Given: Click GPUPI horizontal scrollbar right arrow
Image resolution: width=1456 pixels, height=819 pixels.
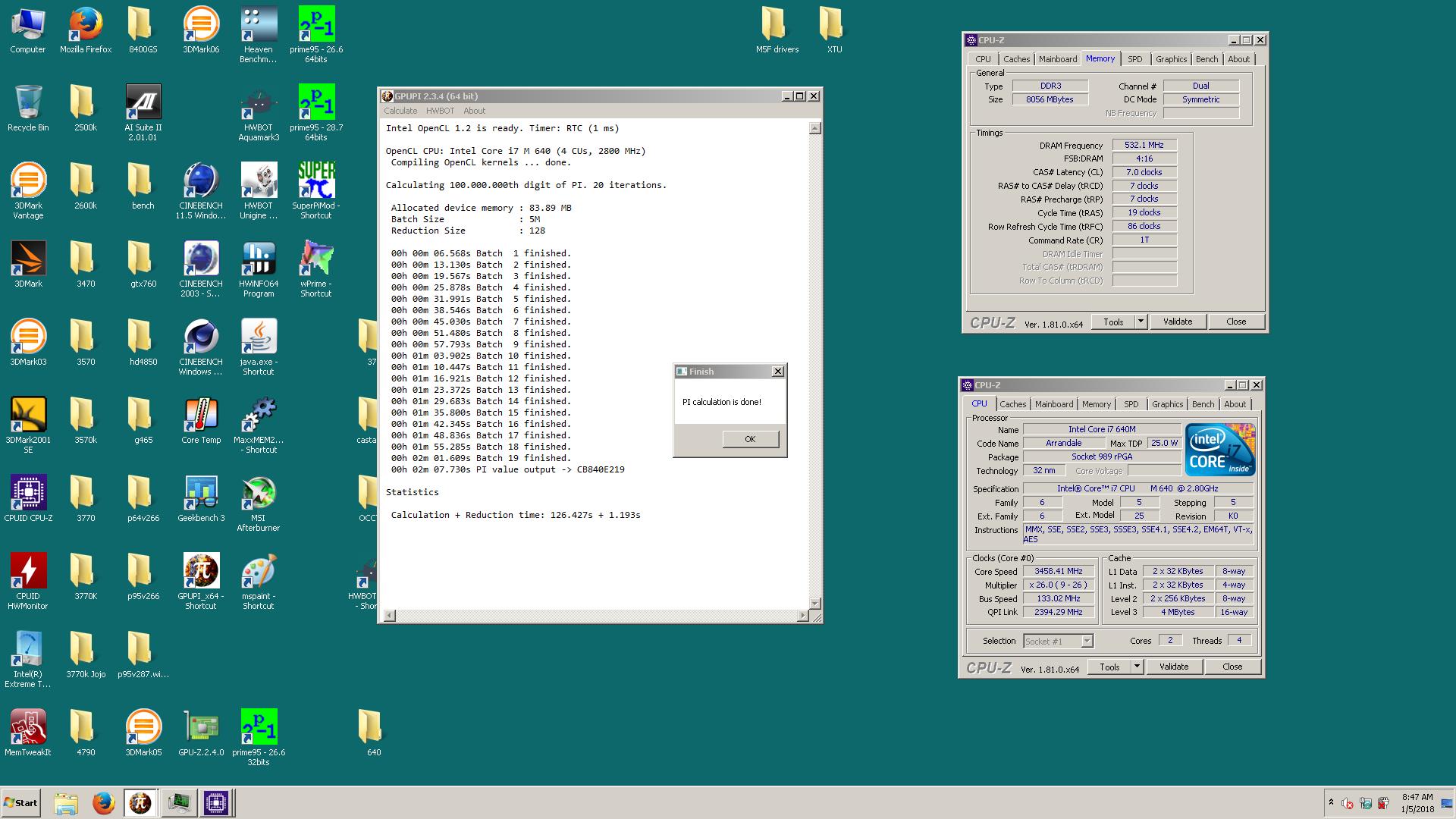Looking at the screenshot, I should (x=802, y=616).
